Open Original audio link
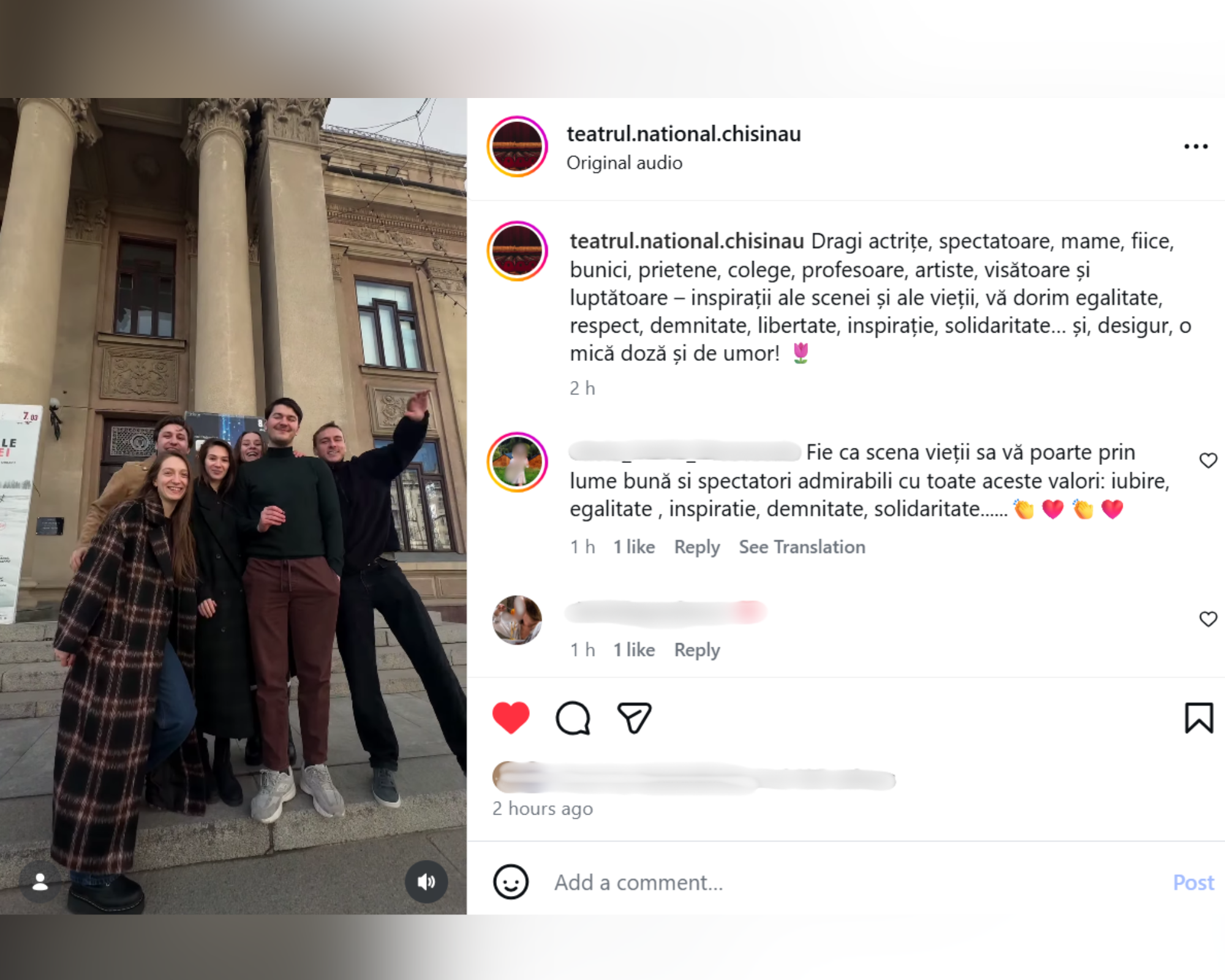1225x980 pixels. click(624, 163)
